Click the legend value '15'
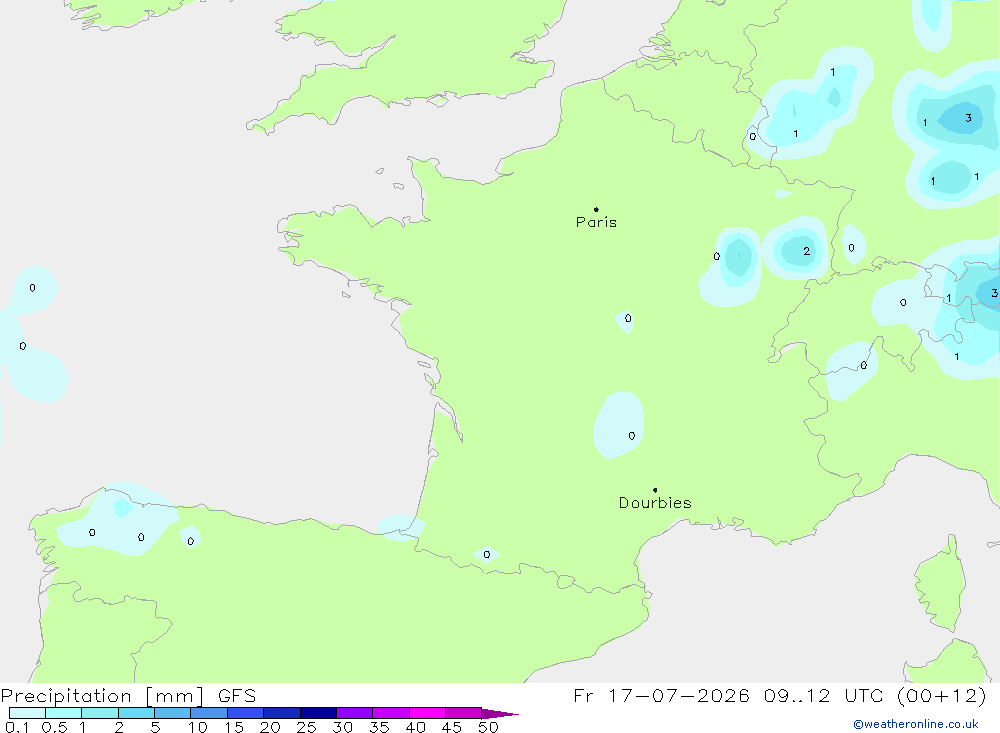The width and height of the screenshot is (1000, 733). tap(234, 727)
